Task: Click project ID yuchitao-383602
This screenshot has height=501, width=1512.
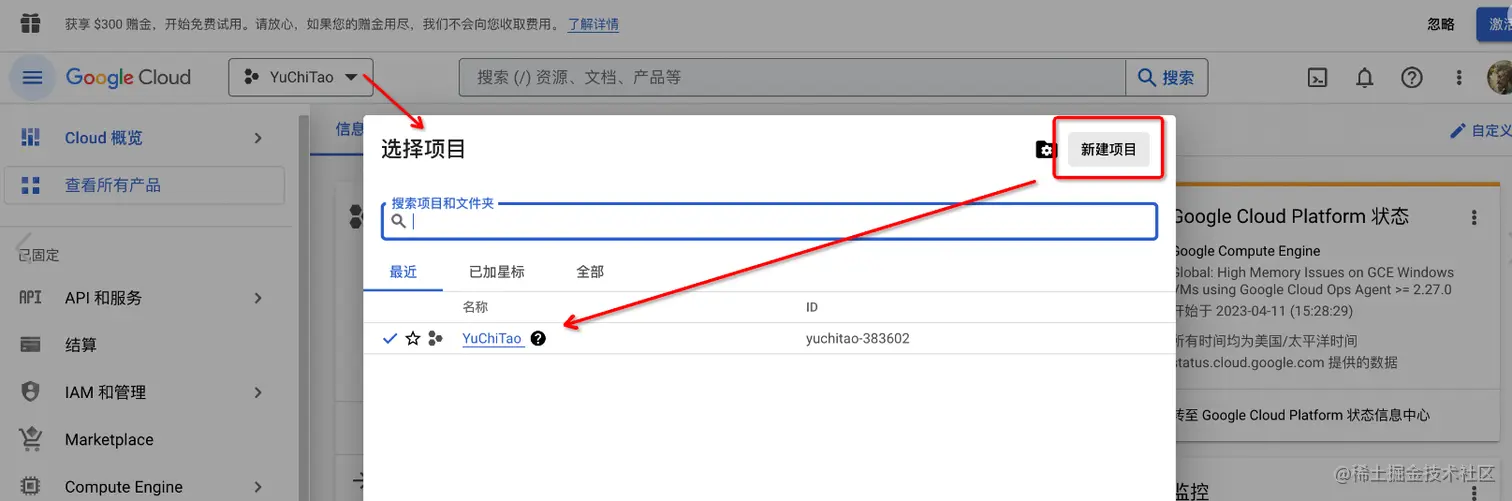Action: point(857,339)
